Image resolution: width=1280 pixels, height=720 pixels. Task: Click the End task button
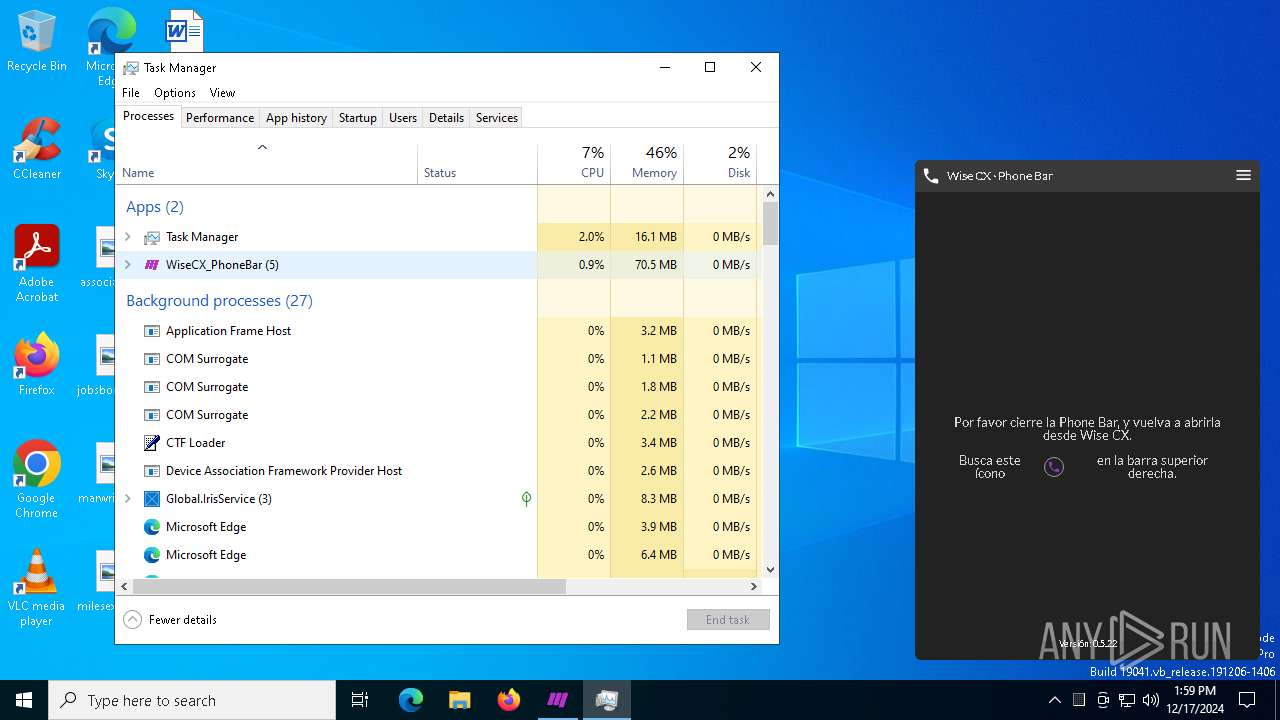click(728, 620)
